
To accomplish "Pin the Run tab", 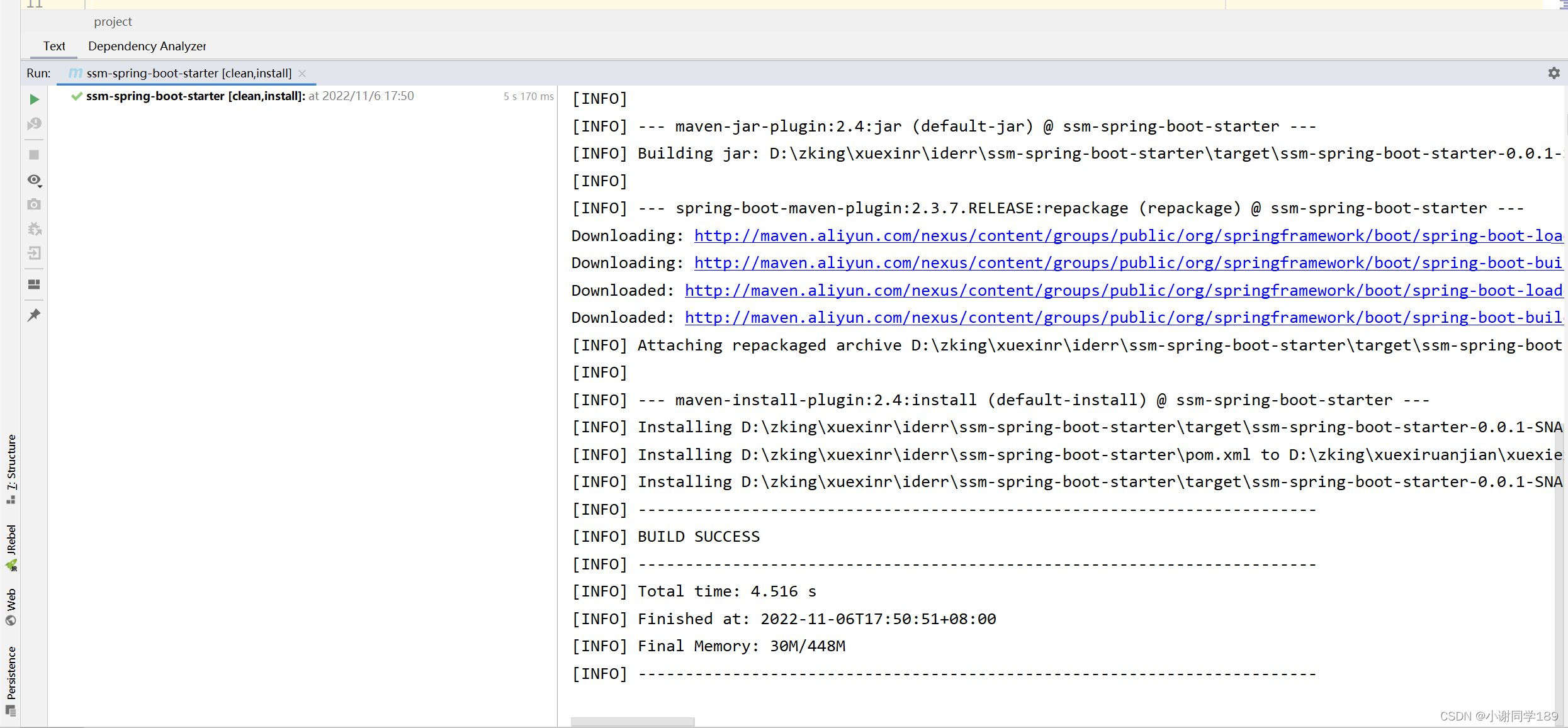I will 34,315.
